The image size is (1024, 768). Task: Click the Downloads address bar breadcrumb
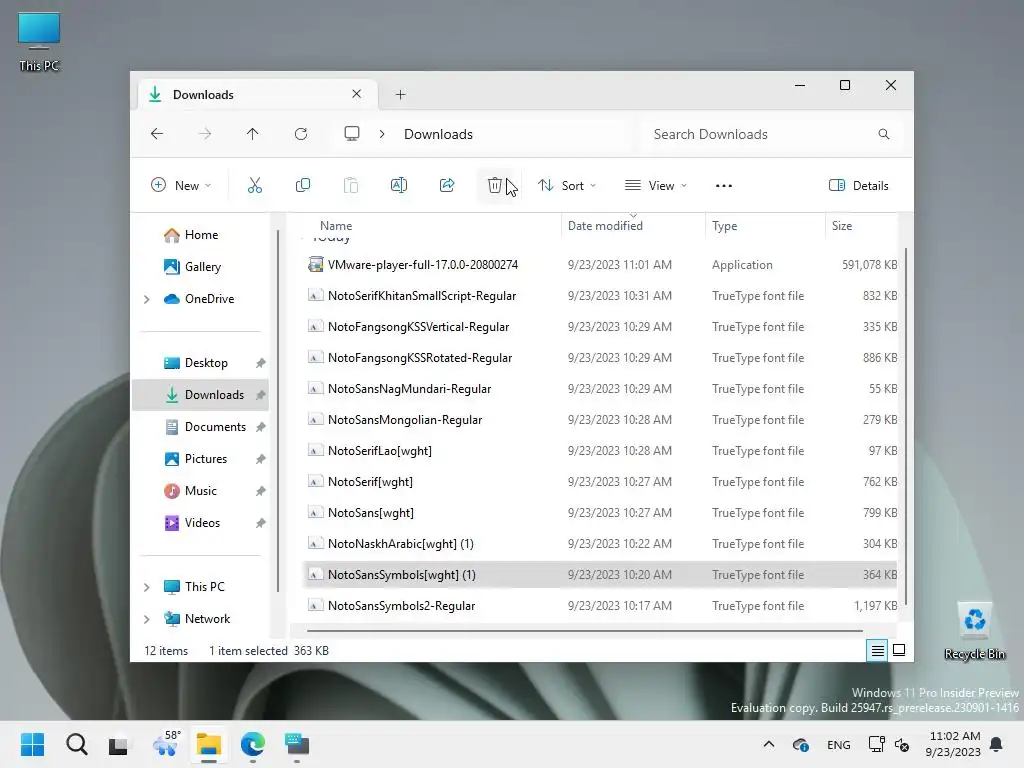pyautogui.click(x=438, y=134)
